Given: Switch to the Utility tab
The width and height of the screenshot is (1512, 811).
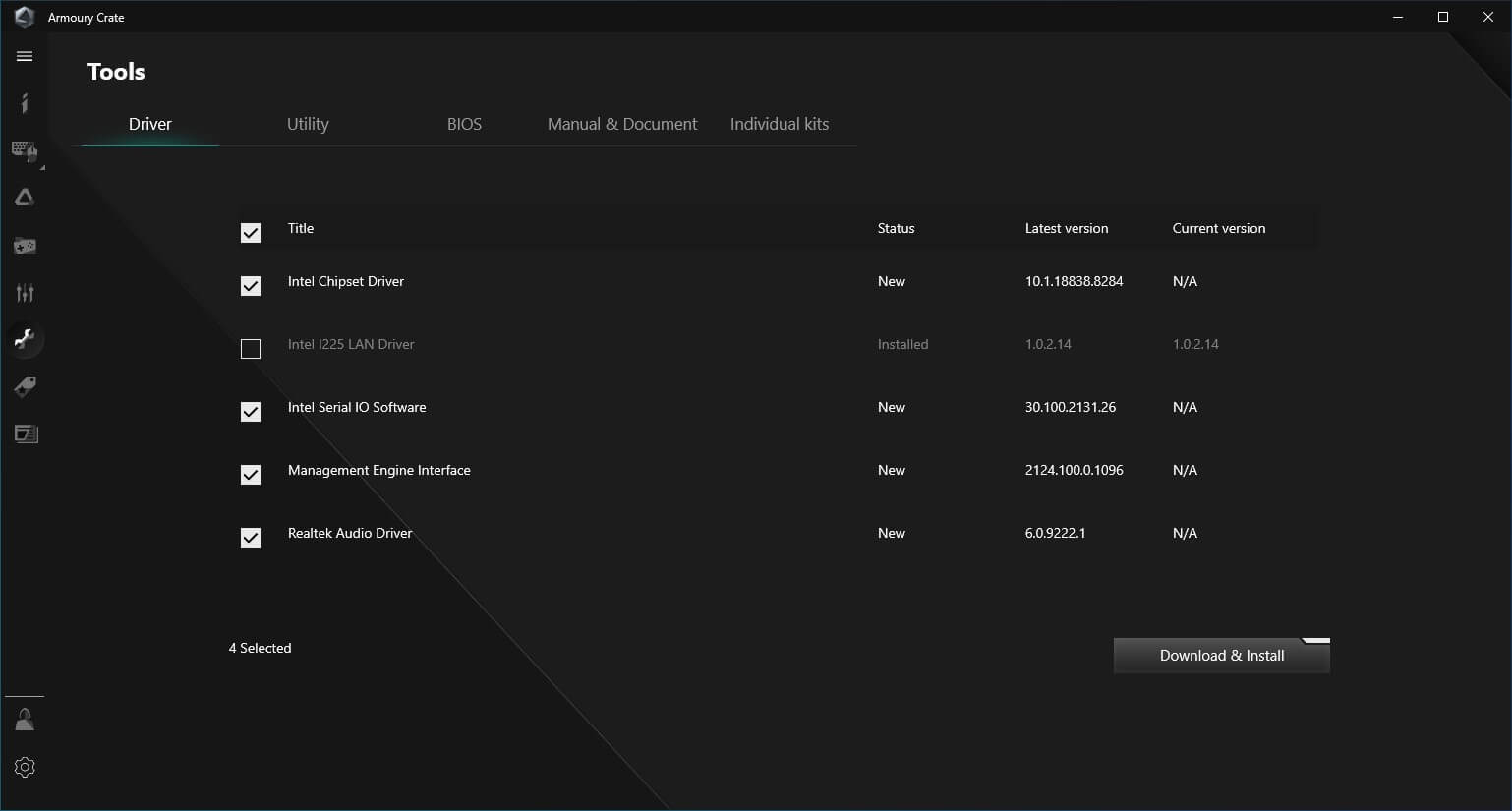Looking at the screenshot, I should pyautogui.click(x=308, y=124).
